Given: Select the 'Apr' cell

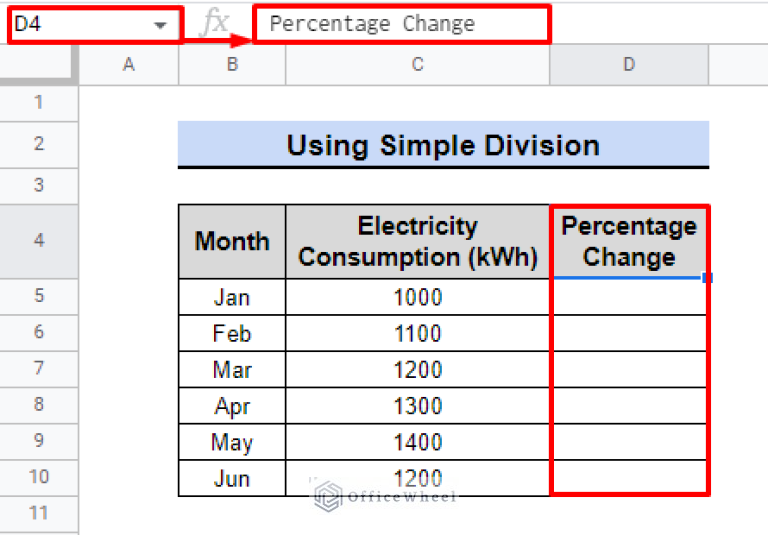Looking at the screenshot, I should pyautogui.click(x=232, y=406).
